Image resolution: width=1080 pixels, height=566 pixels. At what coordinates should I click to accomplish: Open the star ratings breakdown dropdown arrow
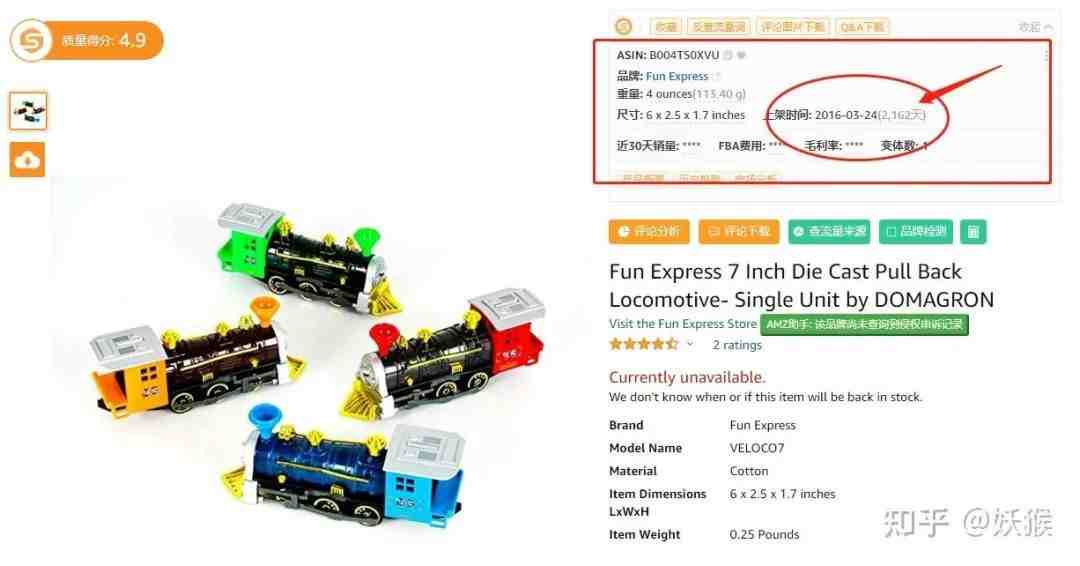(689, 344)
